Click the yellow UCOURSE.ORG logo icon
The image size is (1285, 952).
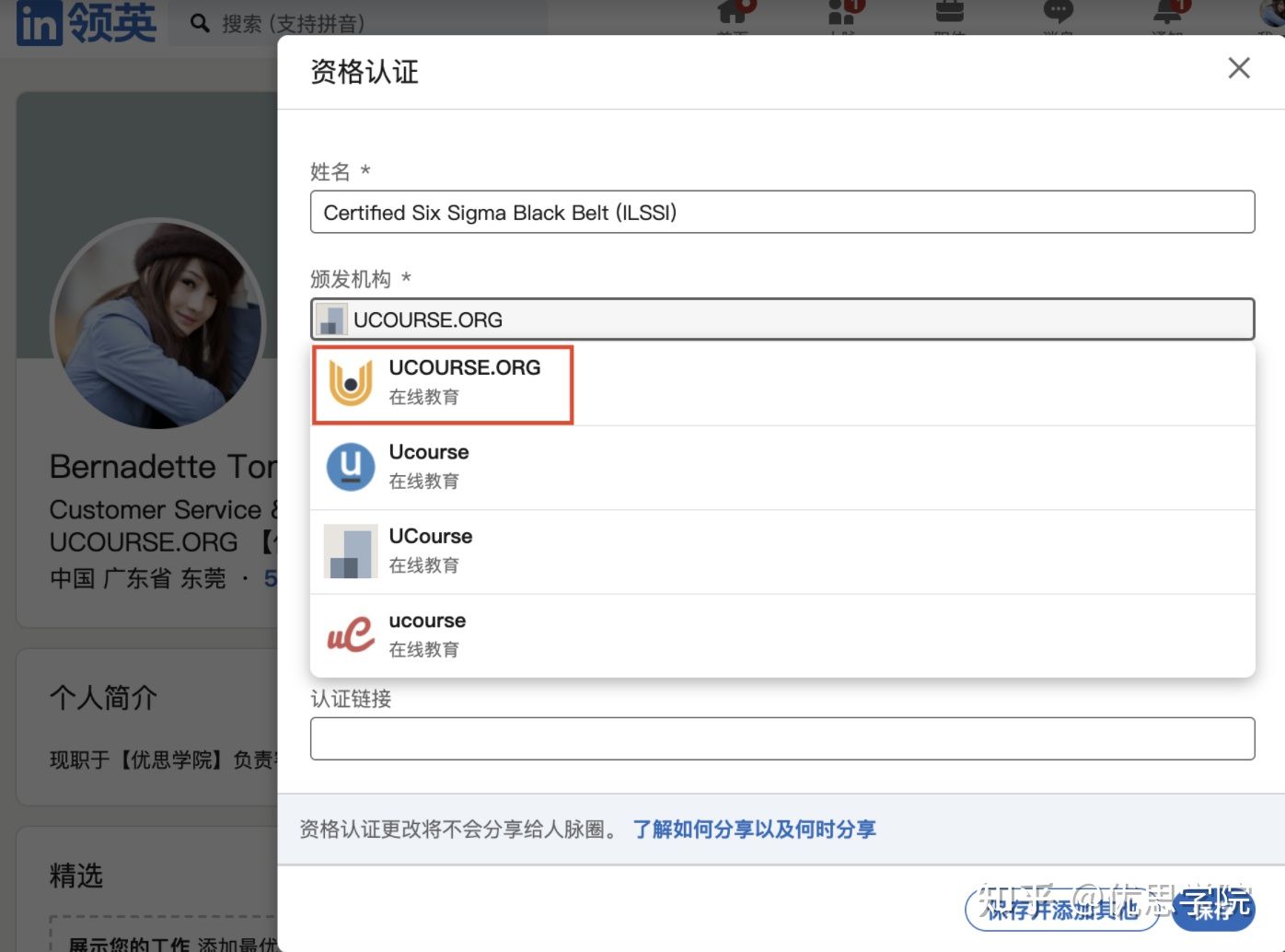point(351,383)
